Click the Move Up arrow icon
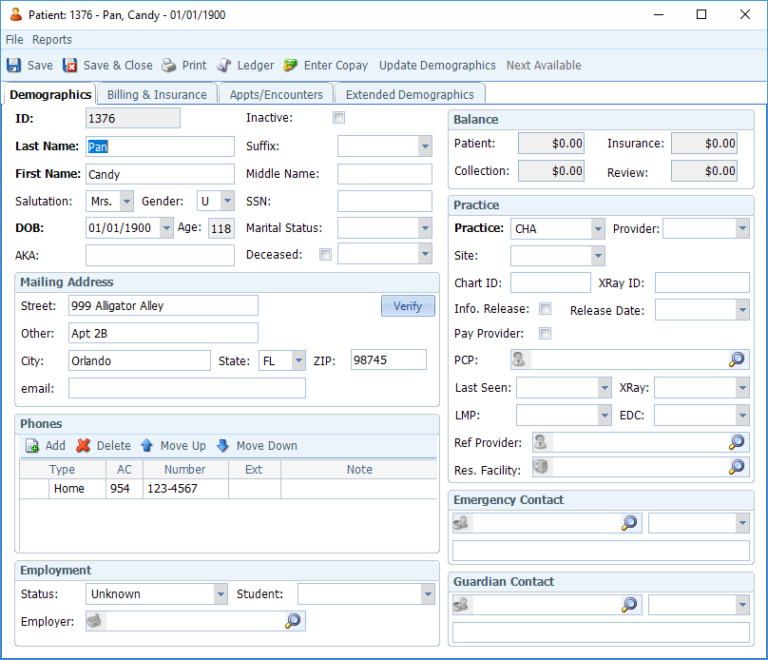This screenshot has height=660, width=768. tap(146, 445)
